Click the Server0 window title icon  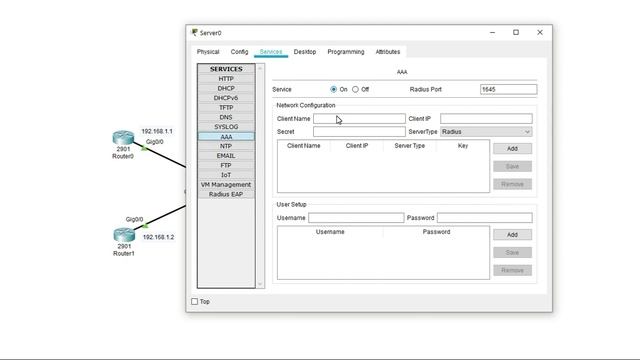tap(194, 33)
